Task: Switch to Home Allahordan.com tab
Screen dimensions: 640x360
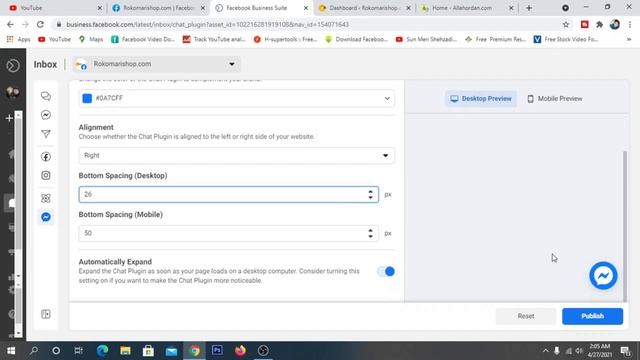Action: tap(467, 8)
